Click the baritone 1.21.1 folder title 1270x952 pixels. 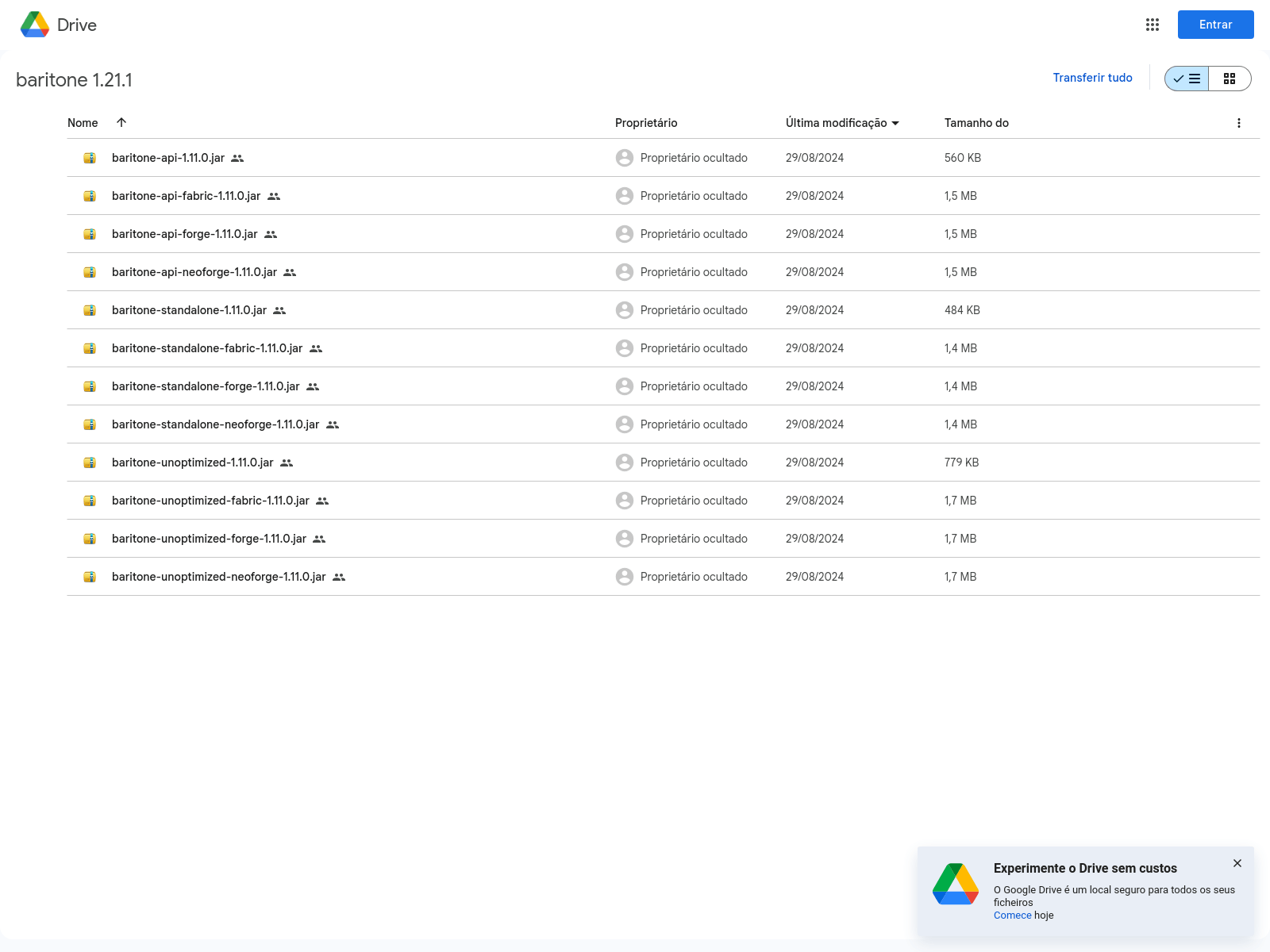point(74,80)
